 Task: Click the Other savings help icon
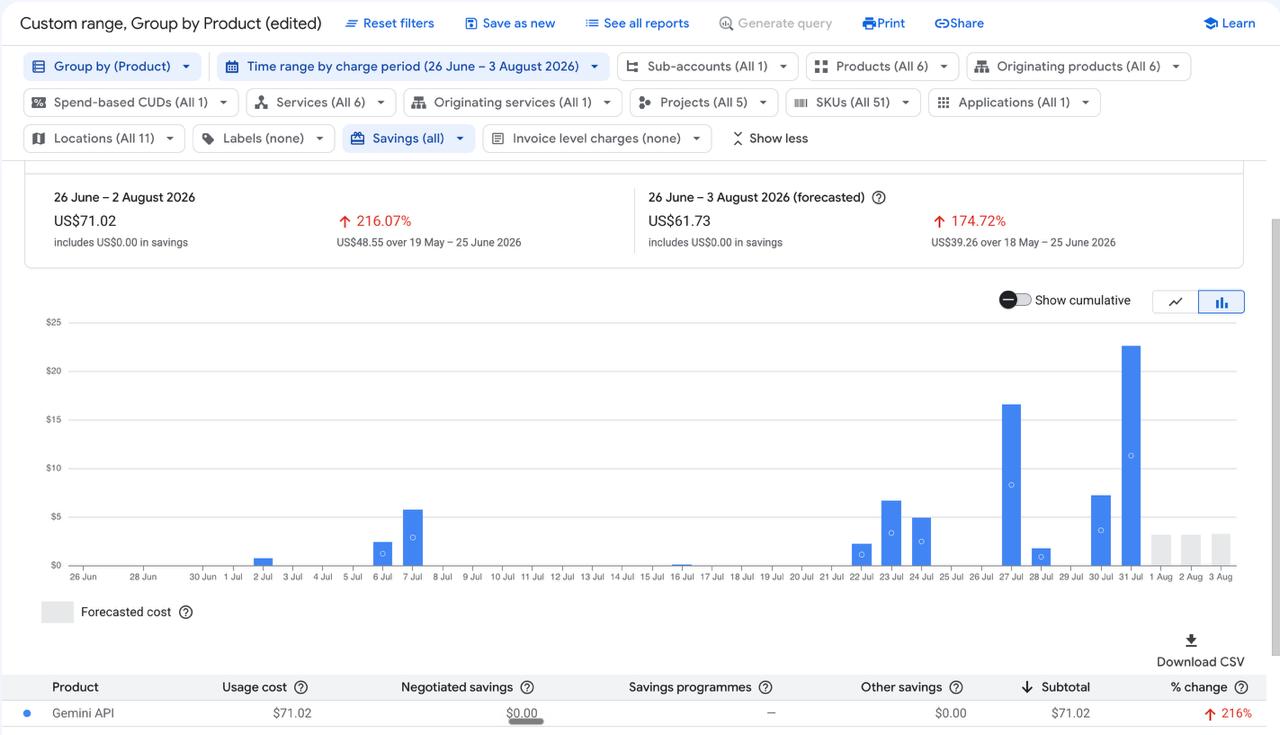(956, 687)
